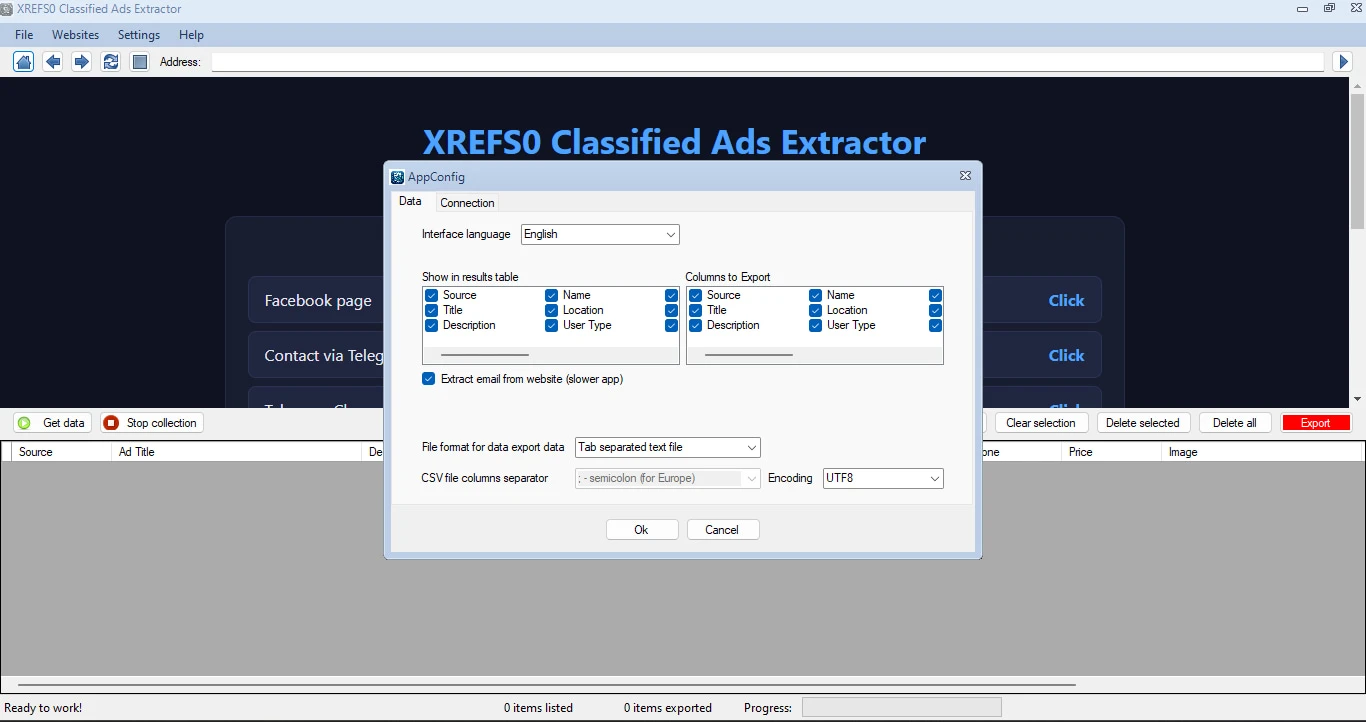1366x722 pixels.
Task: Click the green Get data icon
Action: 24,423
